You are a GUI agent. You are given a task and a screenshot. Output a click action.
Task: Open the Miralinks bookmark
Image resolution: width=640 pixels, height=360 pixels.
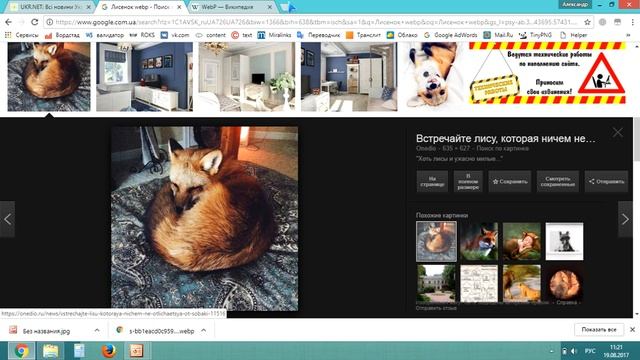pyautogui.click(x=274, y=35)
